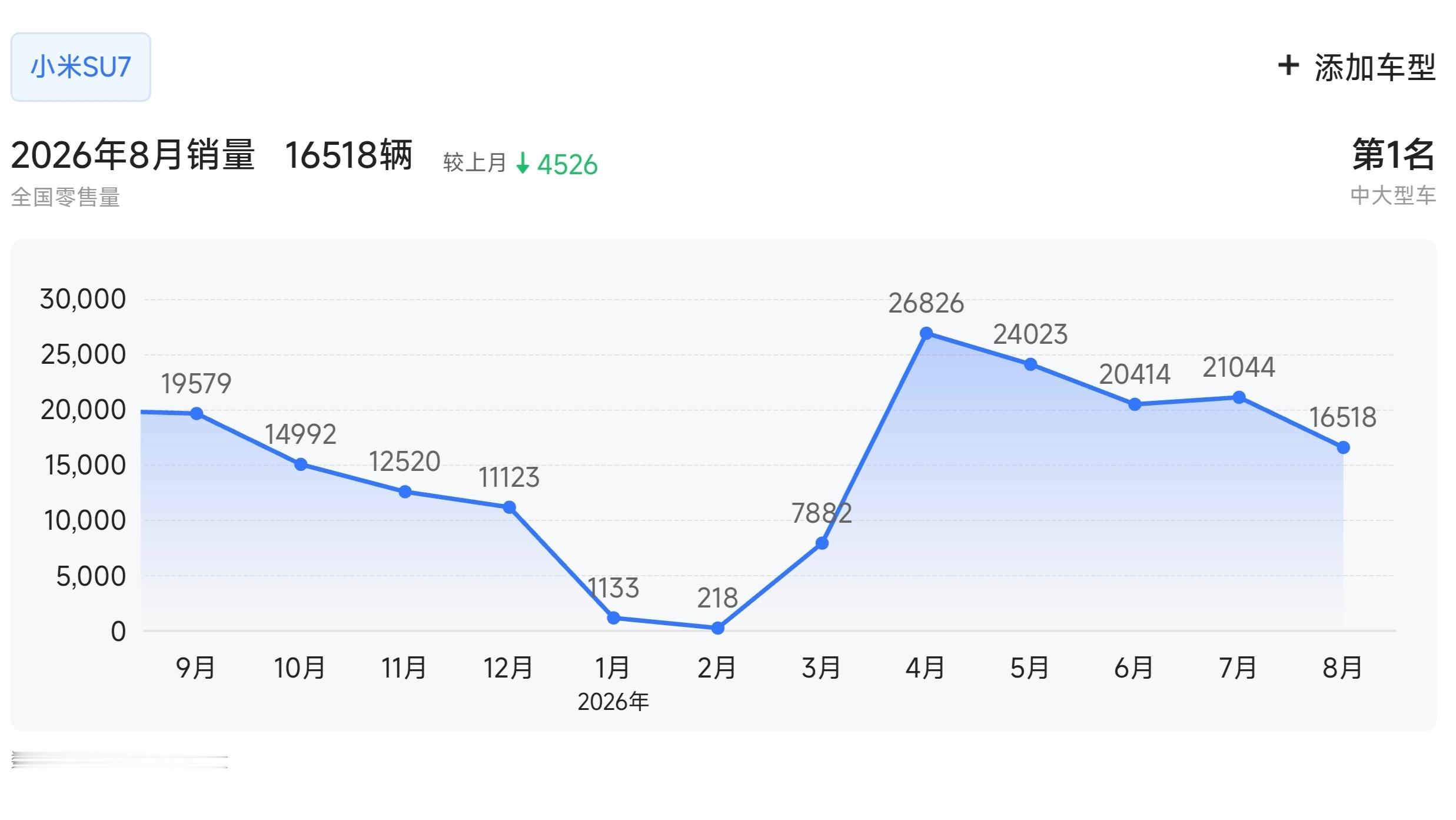Click the 20,000 y-axis label
This screenshot has width=1456, height=820.
(83, 410)
